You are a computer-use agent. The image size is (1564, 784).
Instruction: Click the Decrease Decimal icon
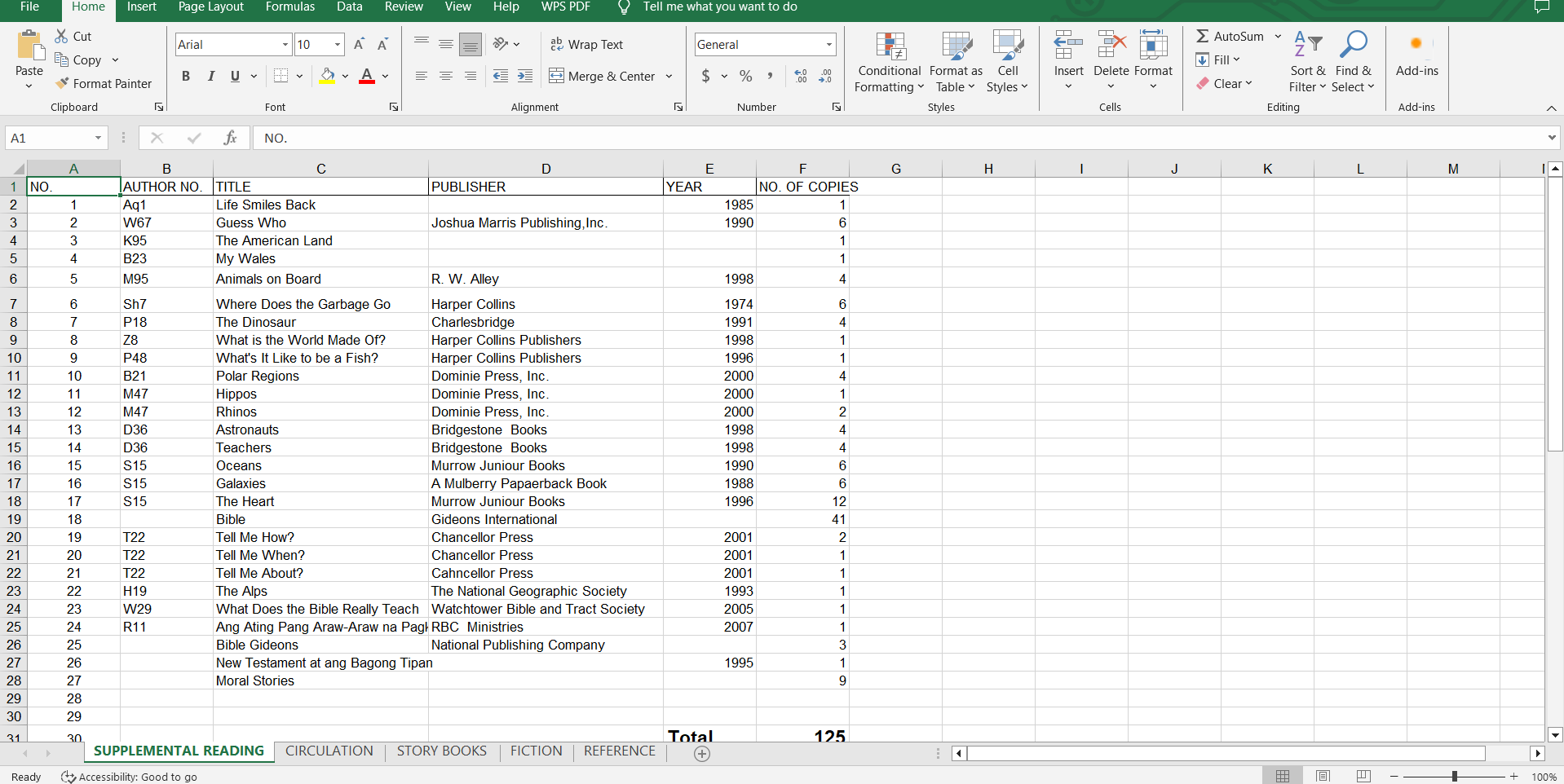pyautogui.click(x=825, y=76)
